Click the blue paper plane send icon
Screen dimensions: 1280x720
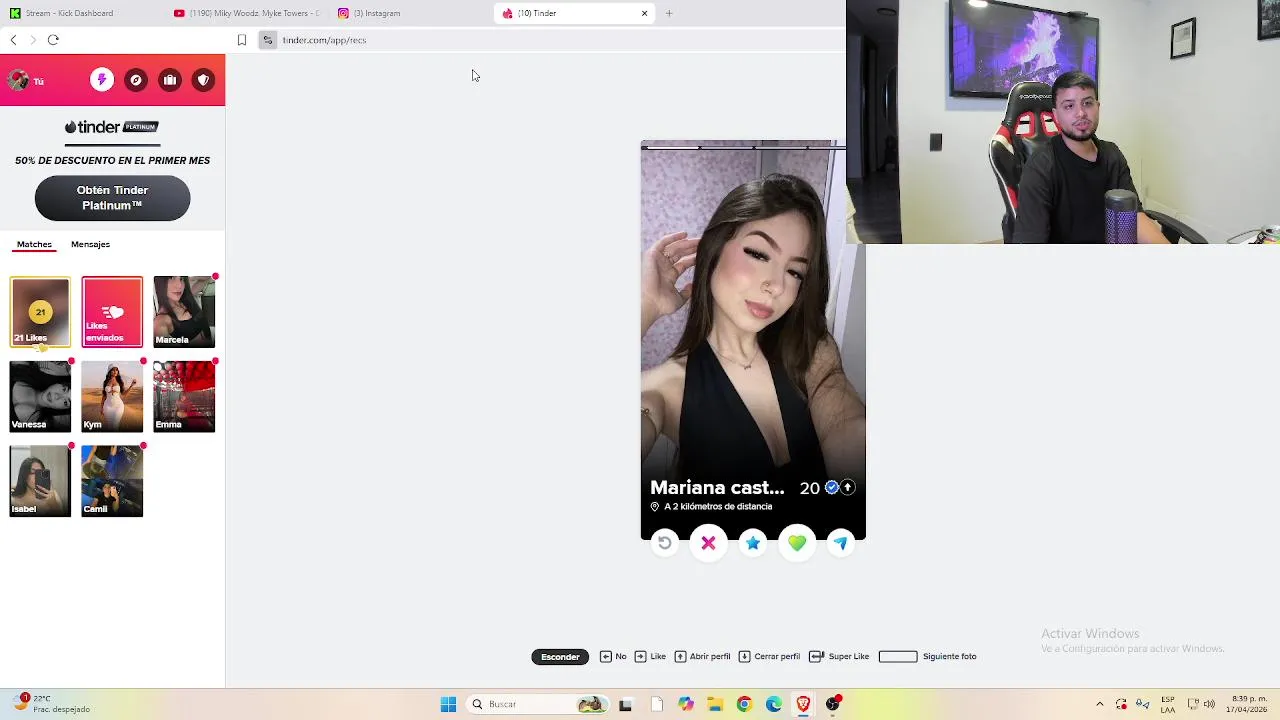coord(841,543)
